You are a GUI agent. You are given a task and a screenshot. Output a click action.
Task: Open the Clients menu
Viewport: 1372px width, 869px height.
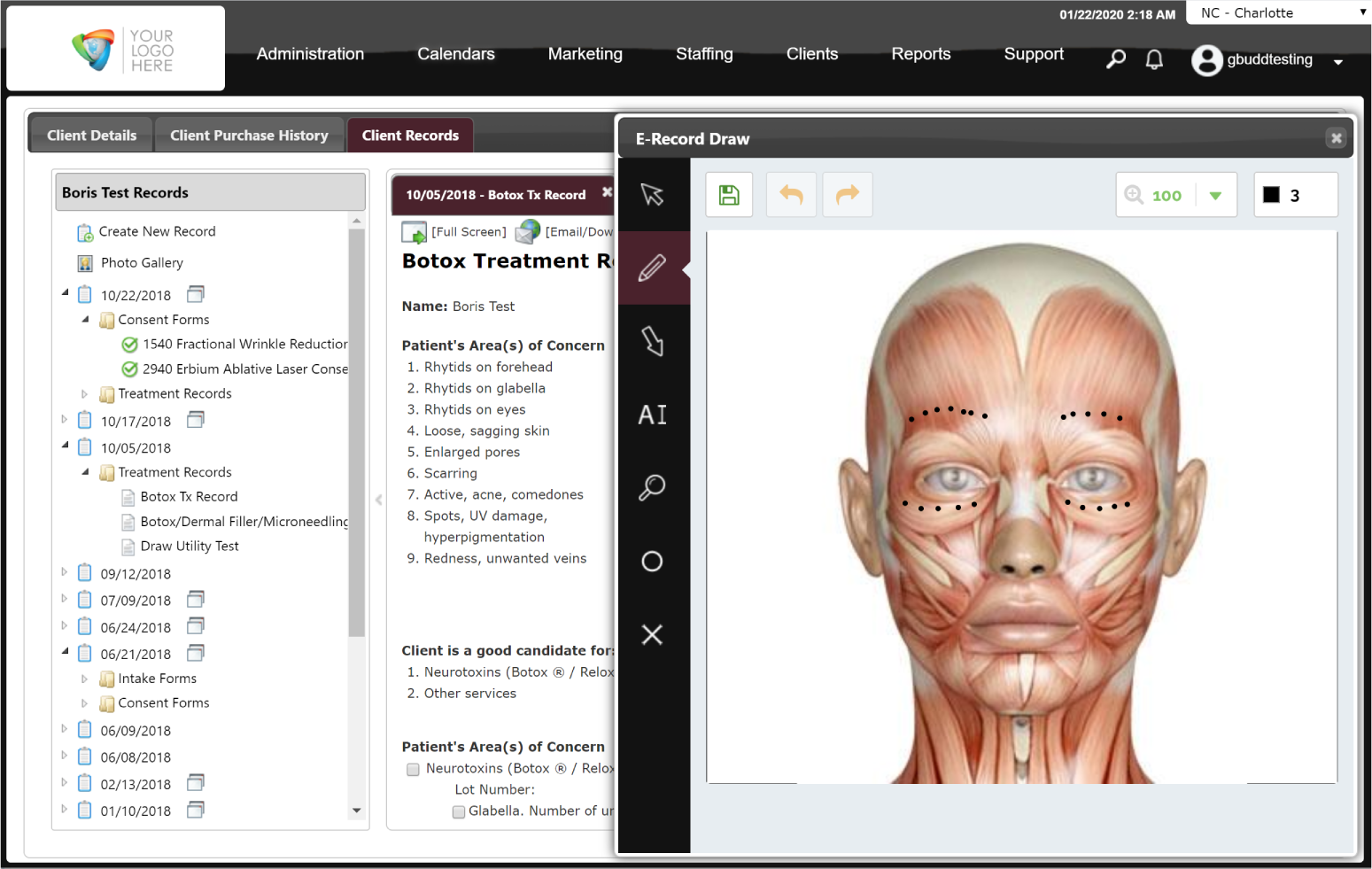812,54
